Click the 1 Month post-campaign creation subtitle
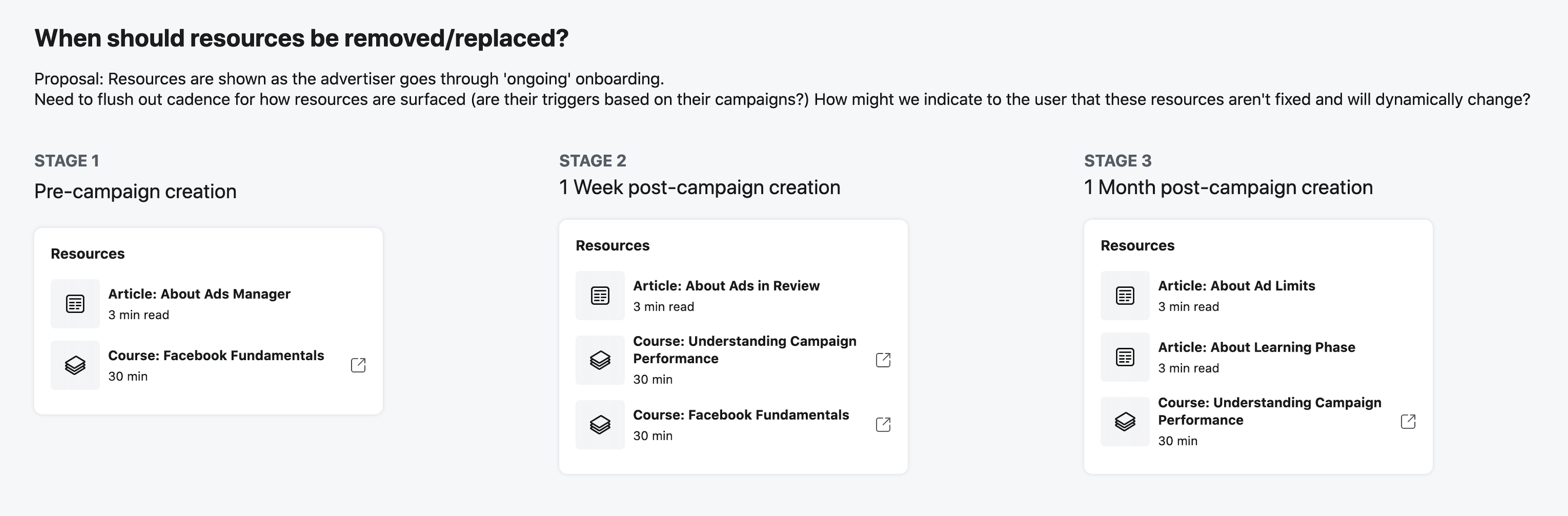The width and height of the screenshot is (1568, 516). [1228, 187]
